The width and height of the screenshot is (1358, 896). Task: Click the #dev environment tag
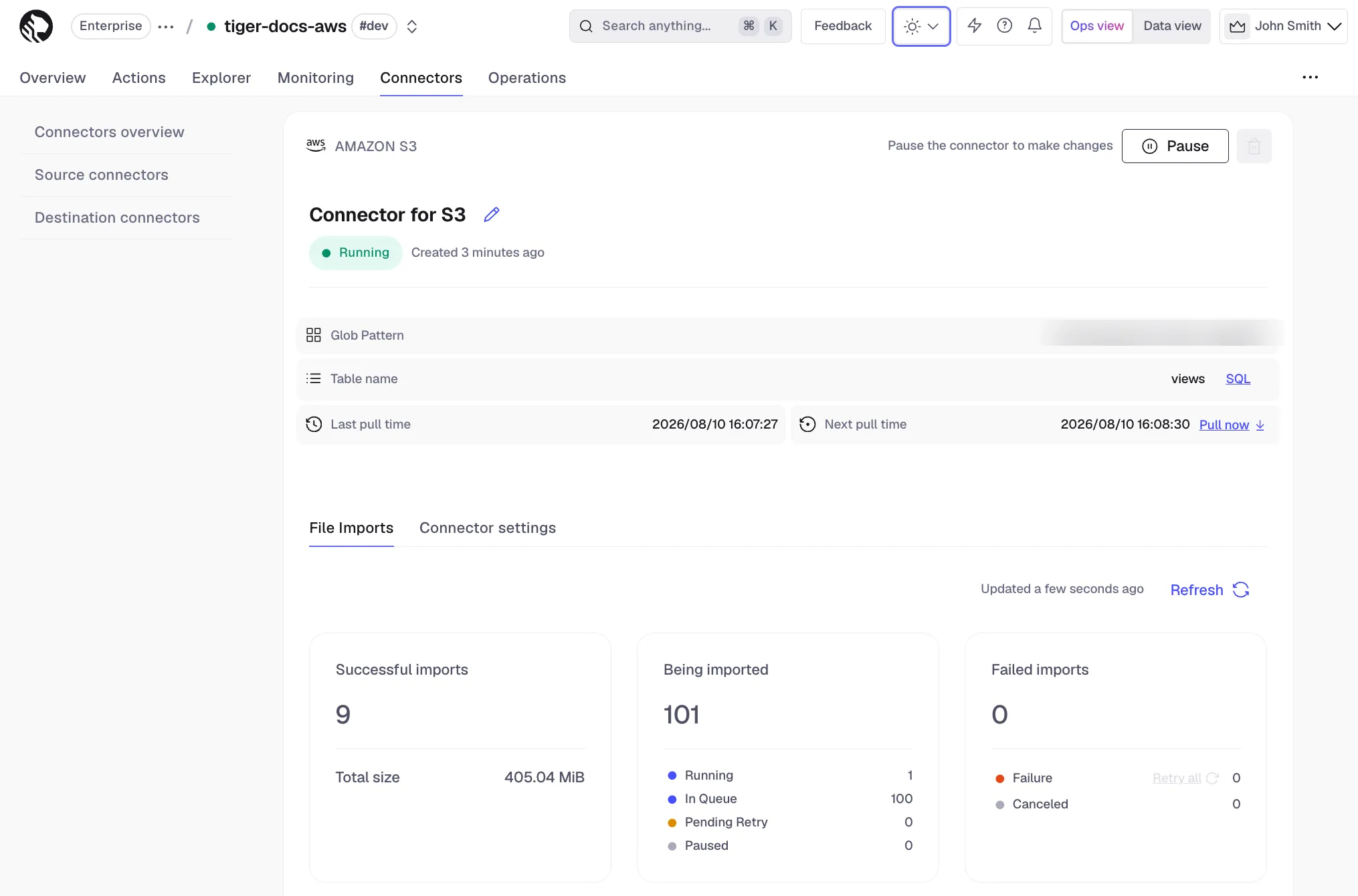pos(374,26)
